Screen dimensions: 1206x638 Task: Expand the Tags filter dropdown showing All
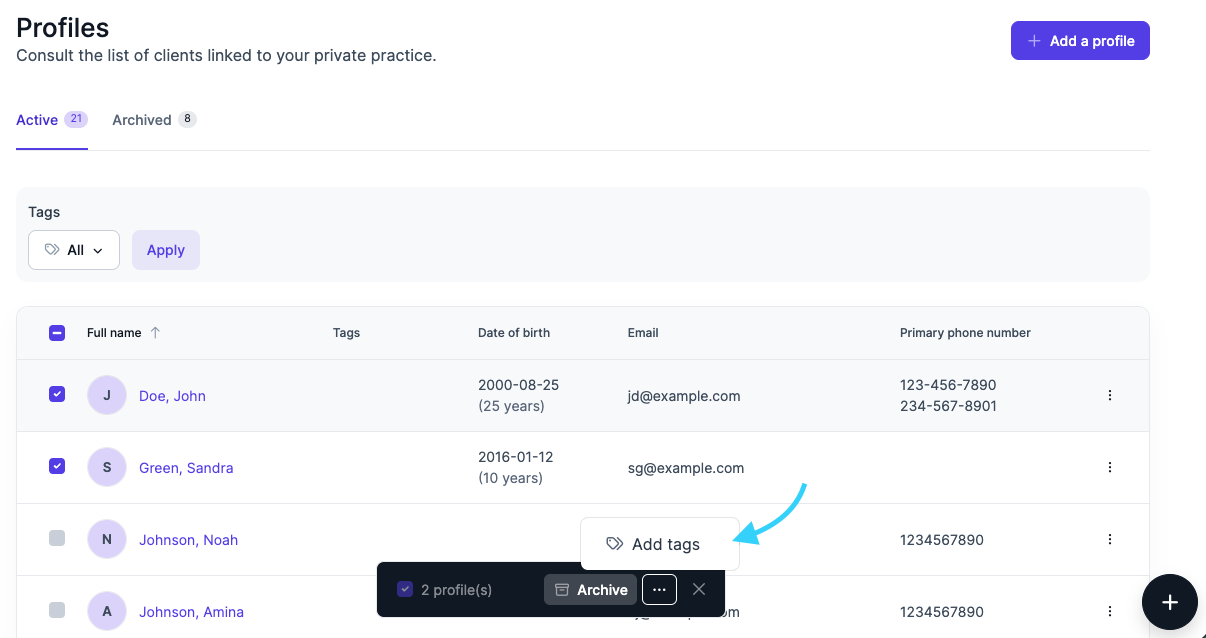tap(74, 250)
